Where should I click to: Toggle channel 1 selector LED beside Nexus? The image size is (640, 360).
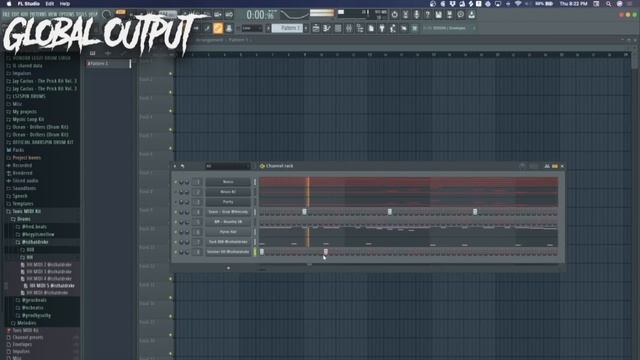(255, 182)
